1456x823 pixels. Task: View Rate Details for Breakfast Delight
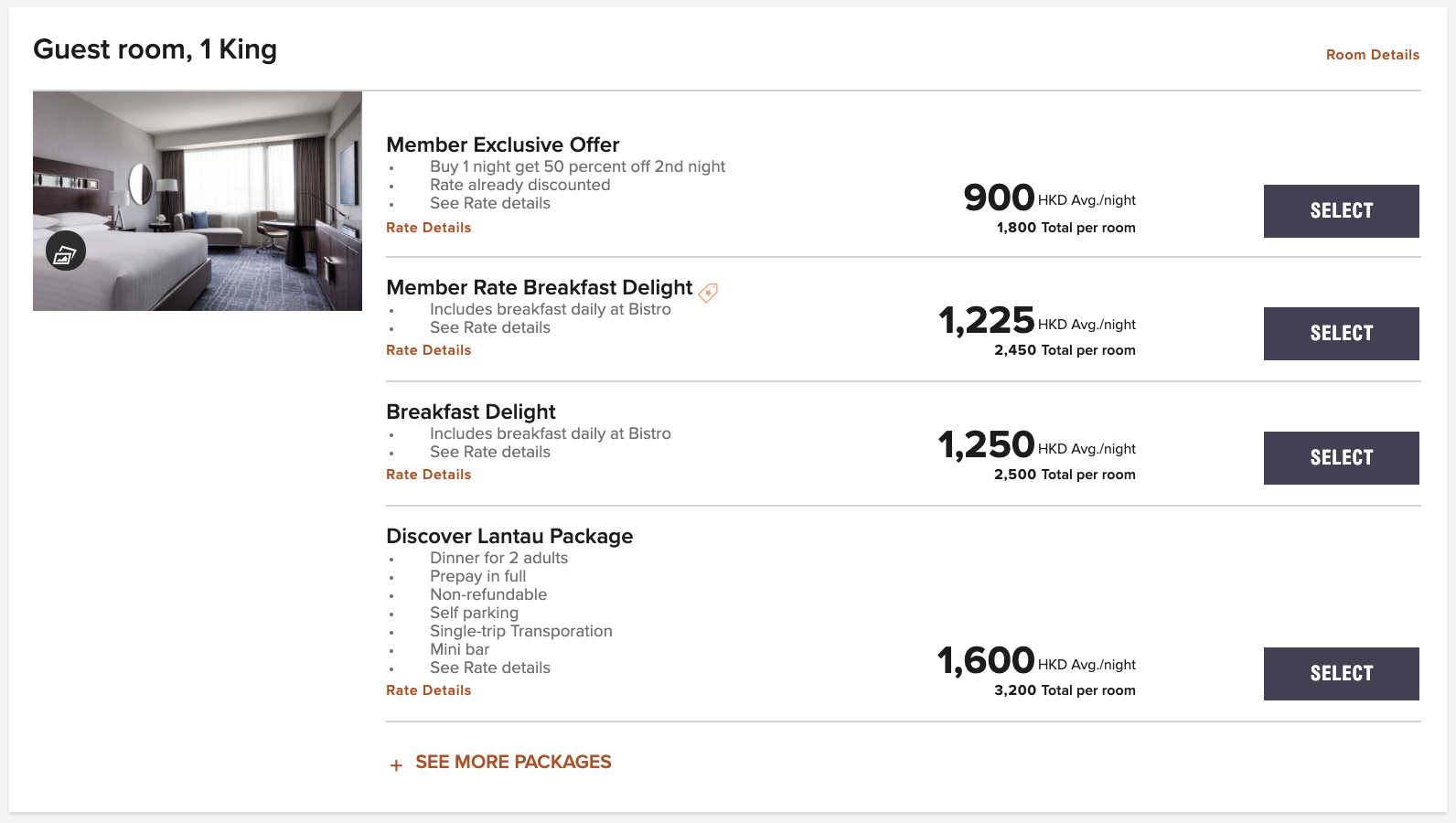429,475
